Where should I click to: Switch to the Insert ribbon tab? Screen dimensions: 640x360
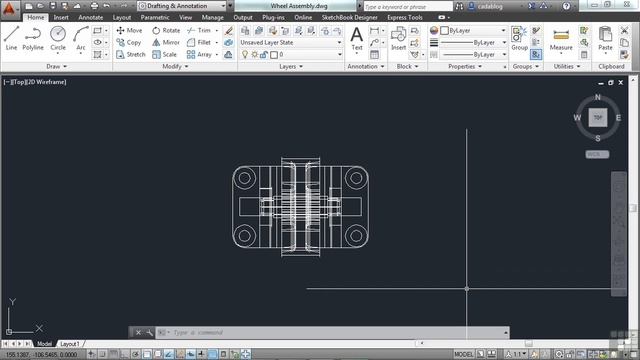(61, 18)
